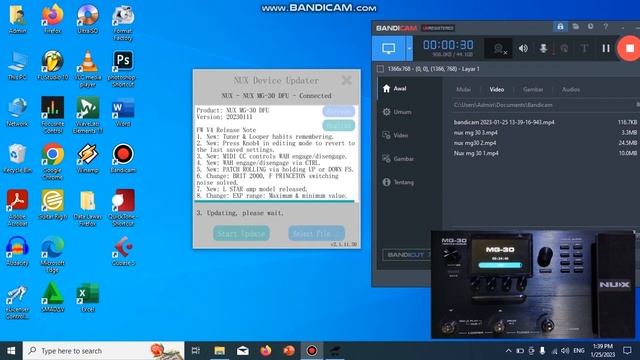Click the Bandicam output folder path field
Image resolution: width=640 pixels, height=360 pixels.
click(x=543, y=105)
